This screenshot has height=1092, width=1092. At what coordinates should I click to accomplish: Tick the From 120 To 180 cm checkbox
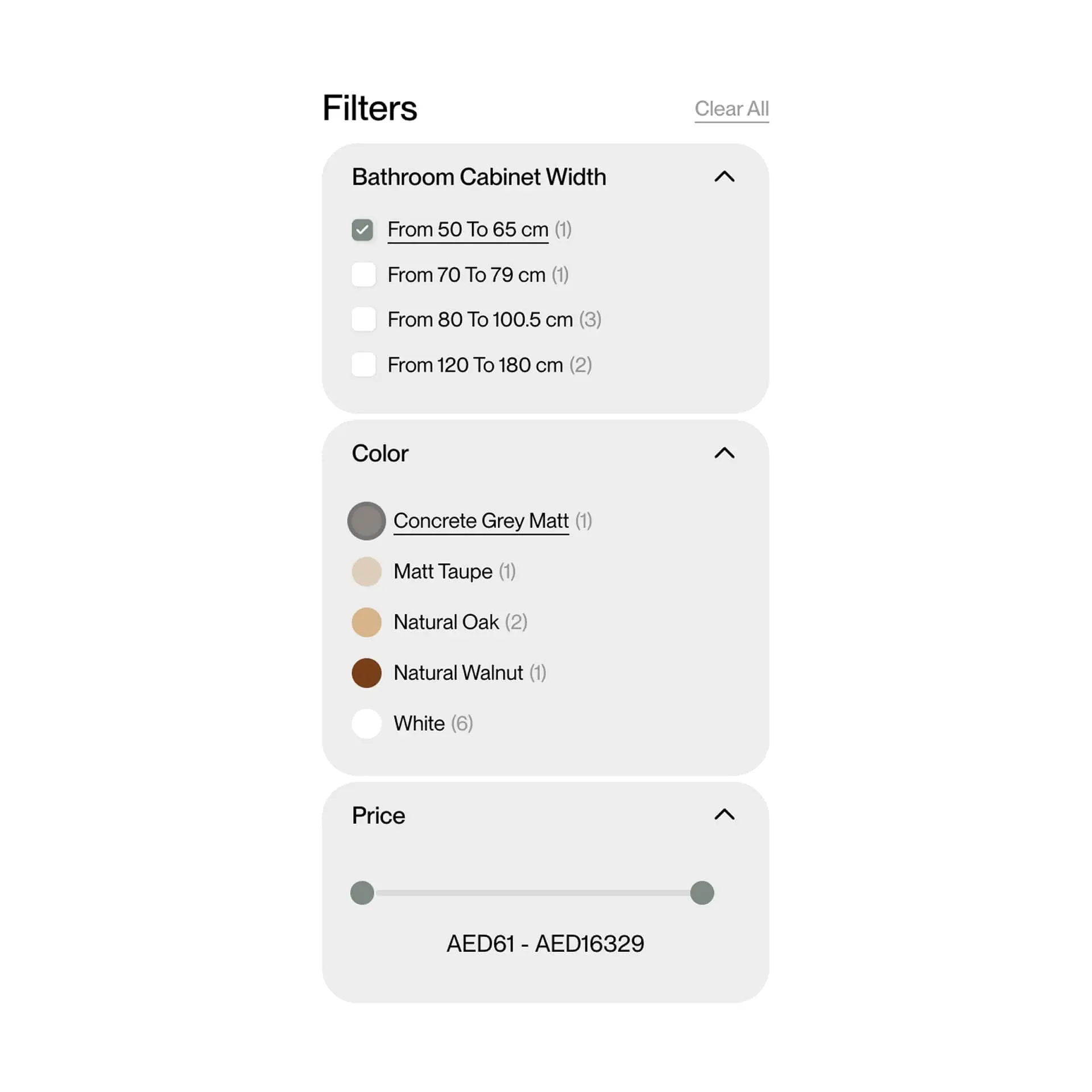point(363,365)
